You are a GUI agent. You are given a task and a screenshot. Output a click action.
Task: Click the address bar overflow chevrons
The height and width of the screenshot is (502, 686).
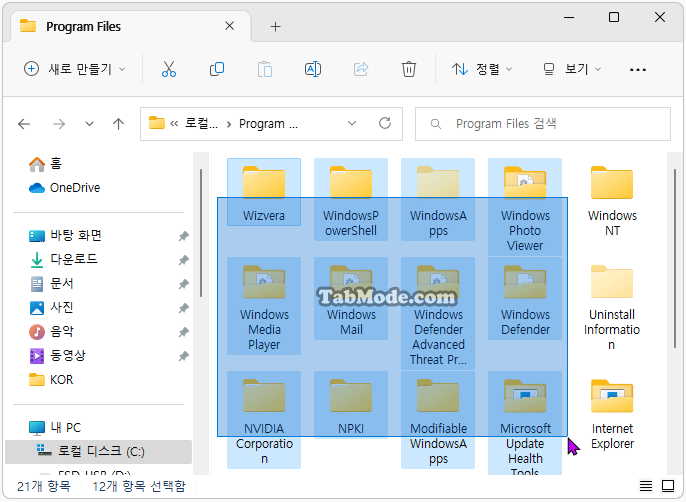click(174, 124)
